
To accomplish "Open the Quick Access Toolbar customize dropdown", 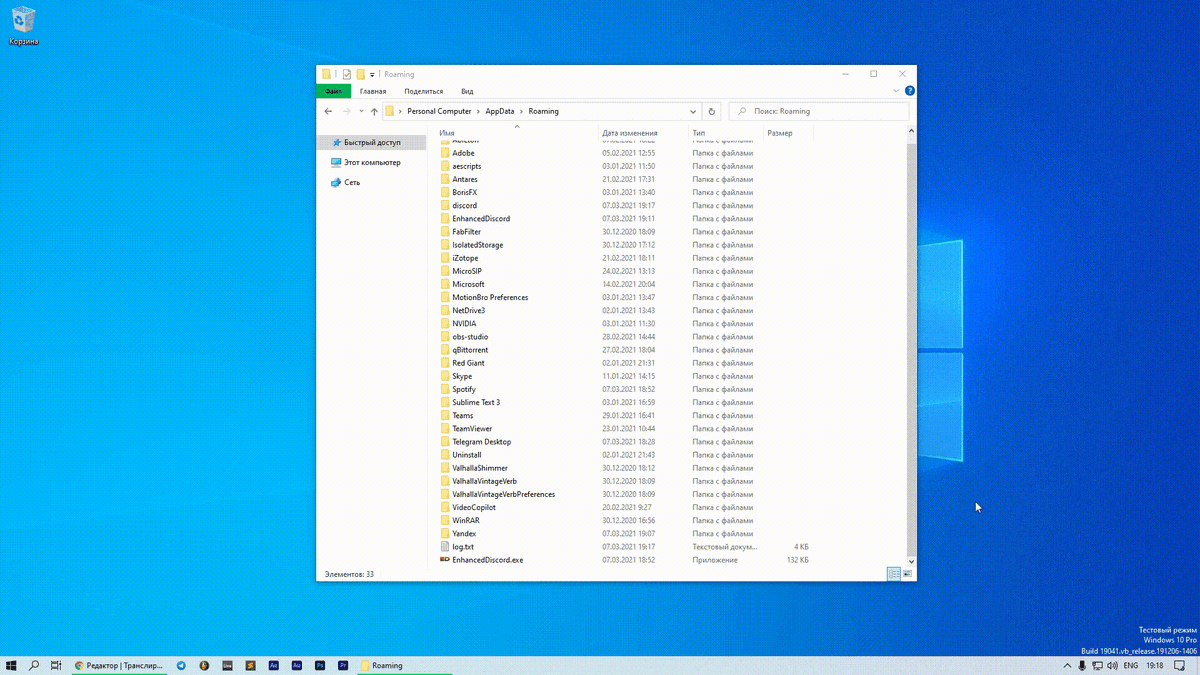I will click(x=370, y=74).
